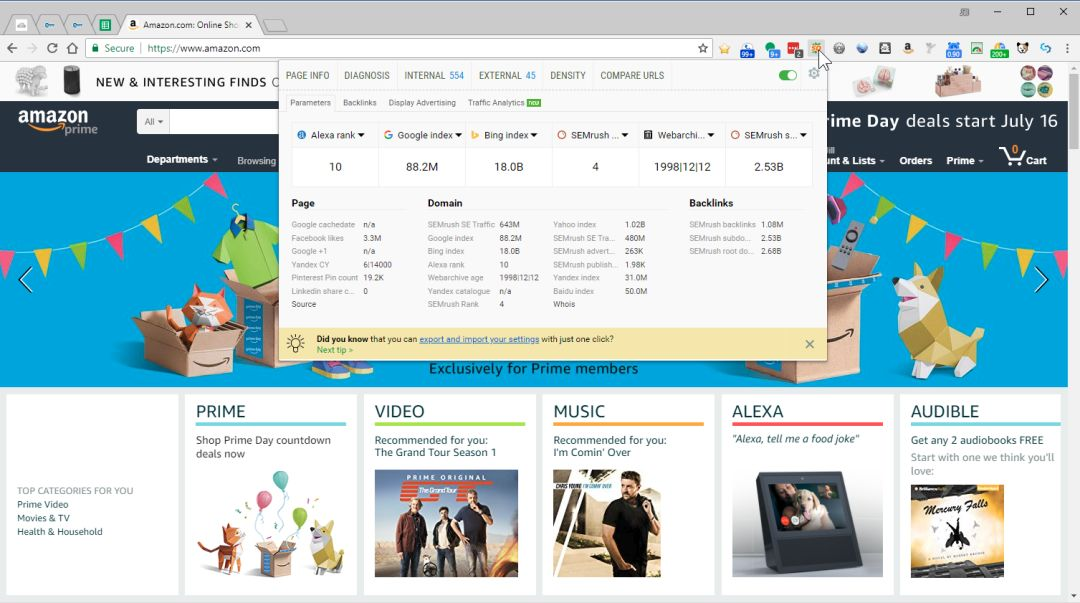The image size is (1080, 603).
Task: Open Chrome three-dot menu
Action: (x=1068, y=48)
